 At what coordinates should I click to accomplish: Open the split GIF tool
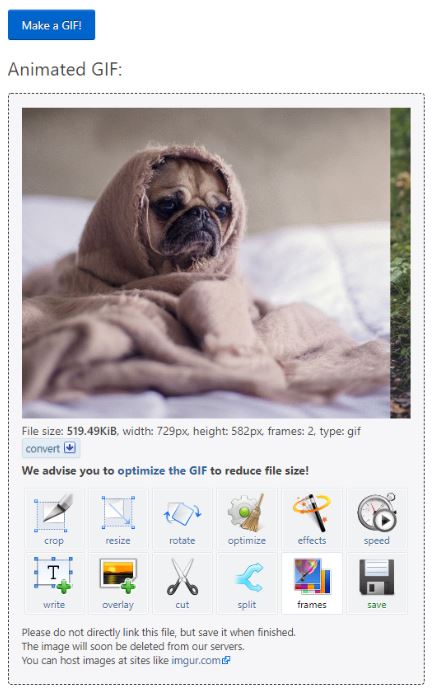(x=247, y=583)
